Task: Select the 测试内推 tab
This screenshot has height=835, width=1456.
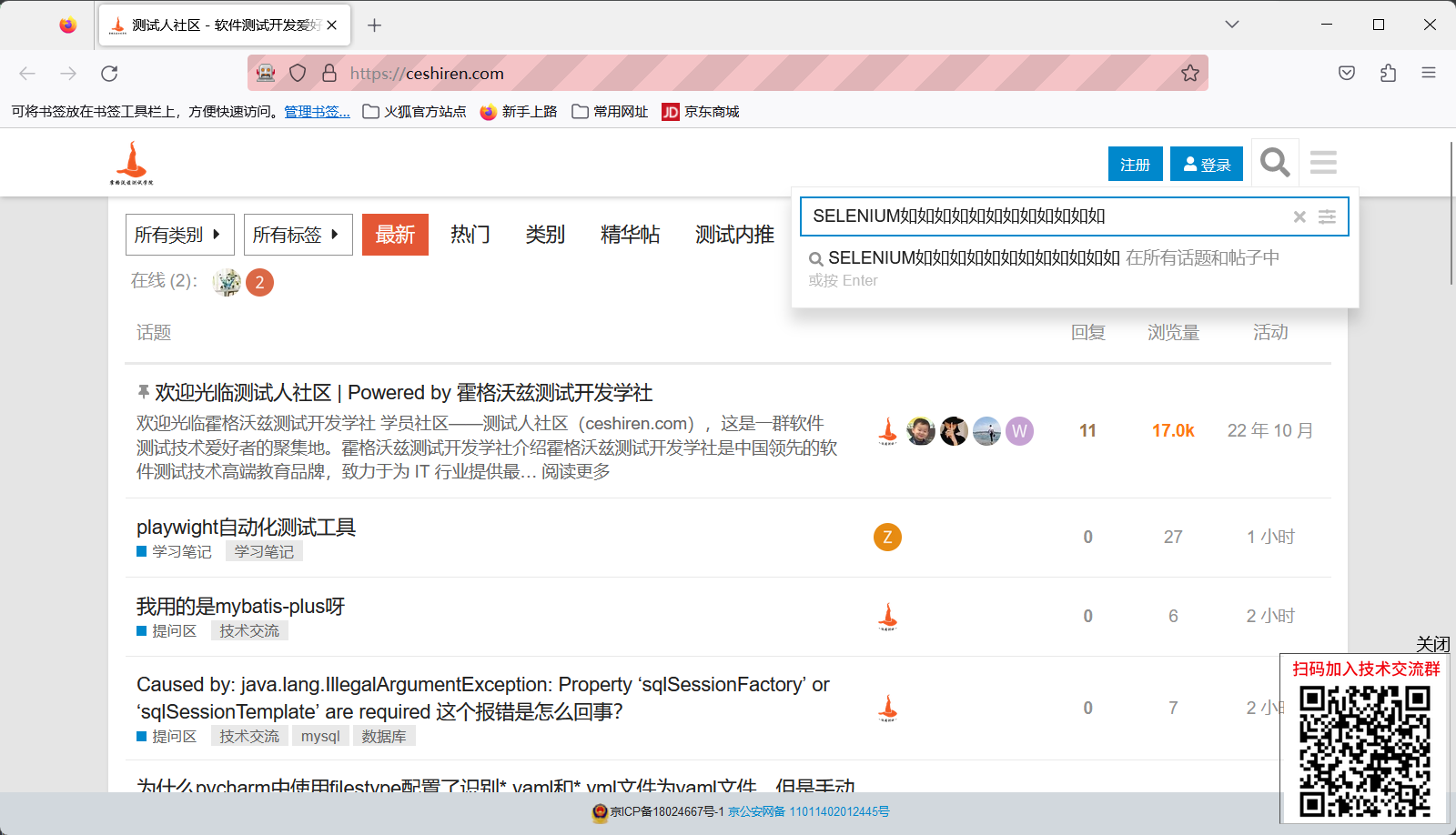Action: (x=734, y=235)
